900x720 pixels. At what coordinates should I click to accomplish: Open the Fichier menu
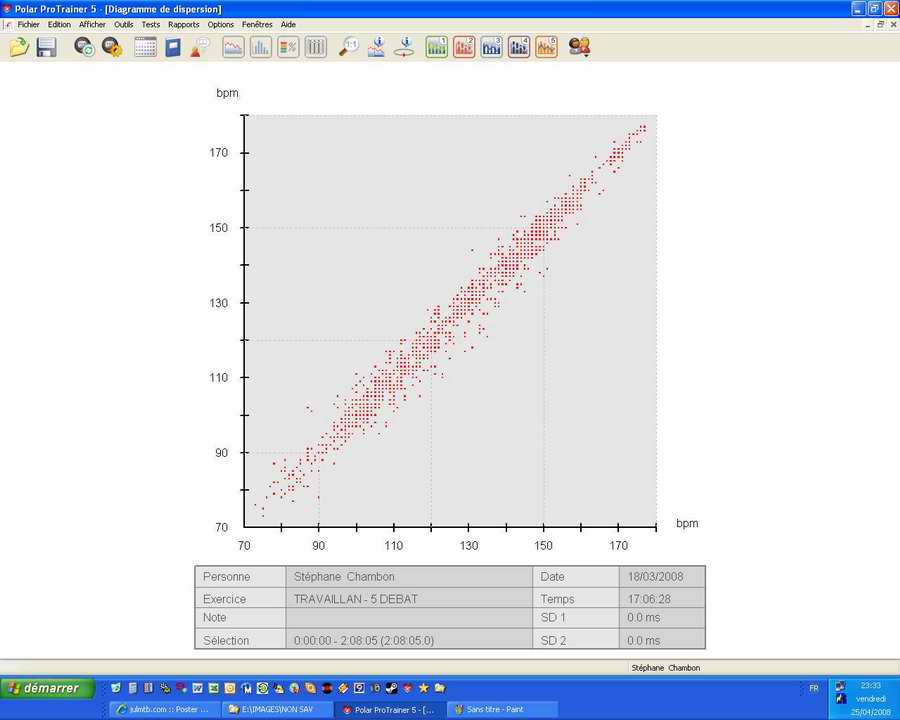[x=28, y=24]
